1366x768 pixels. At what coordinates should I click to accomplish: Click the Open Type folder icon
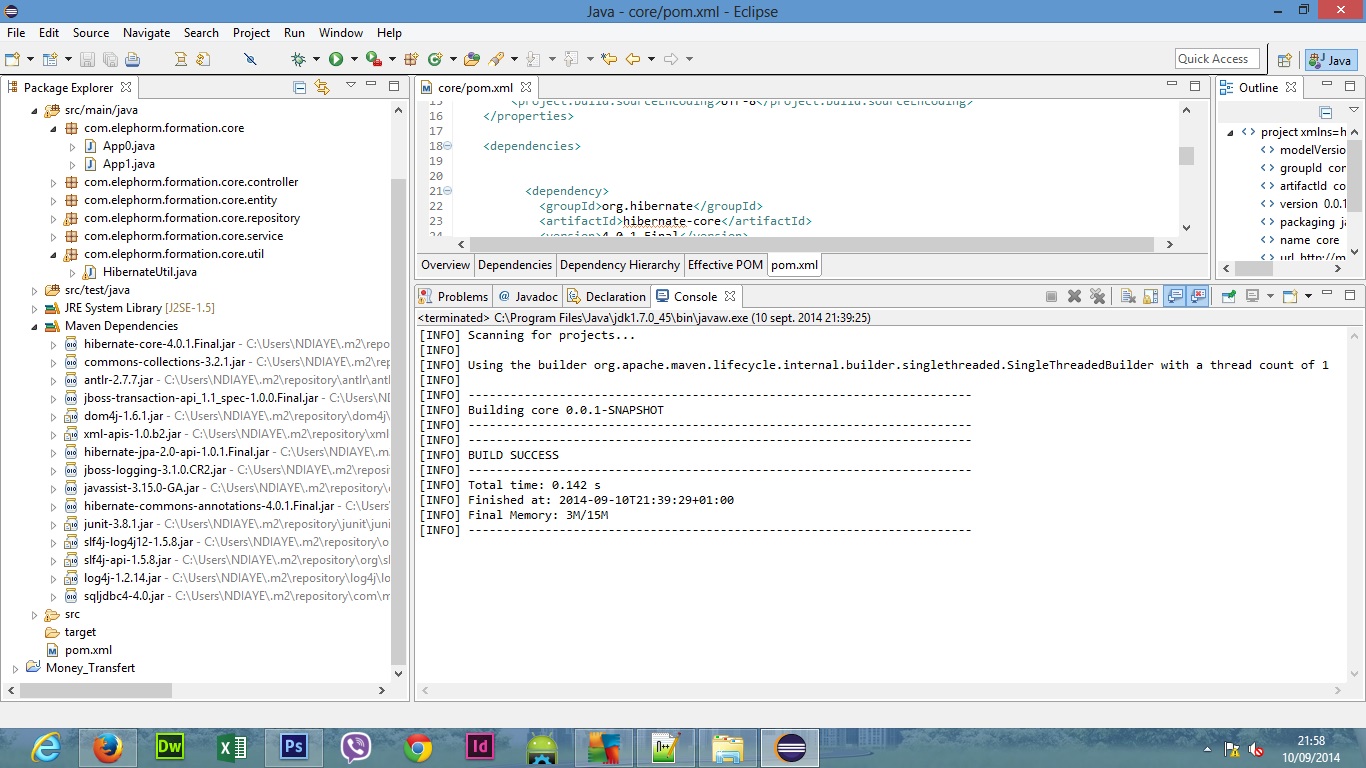point(472,59)
